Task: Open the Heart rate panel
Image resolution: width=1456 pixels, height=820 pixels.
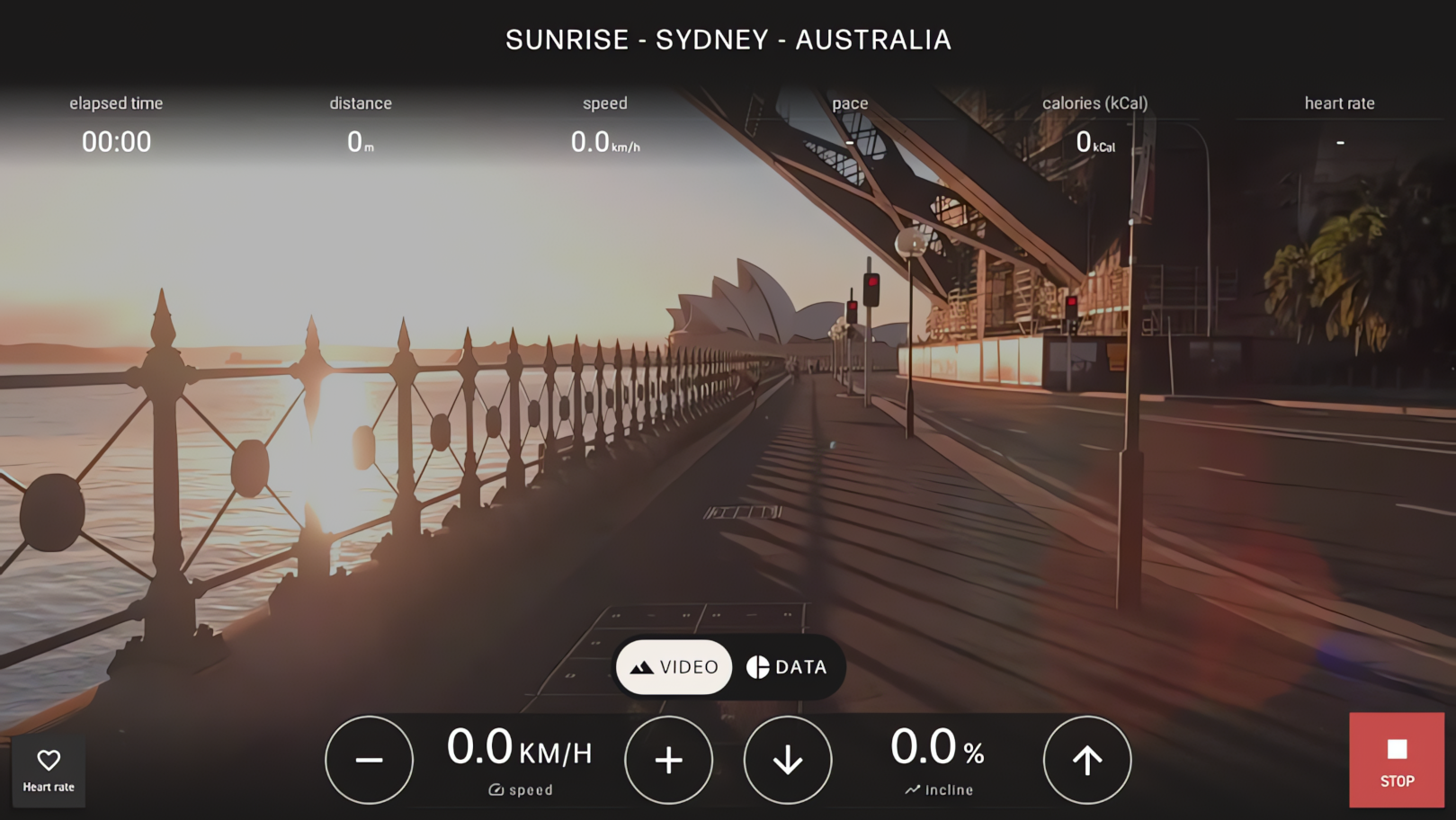Action: pos(49,771)
